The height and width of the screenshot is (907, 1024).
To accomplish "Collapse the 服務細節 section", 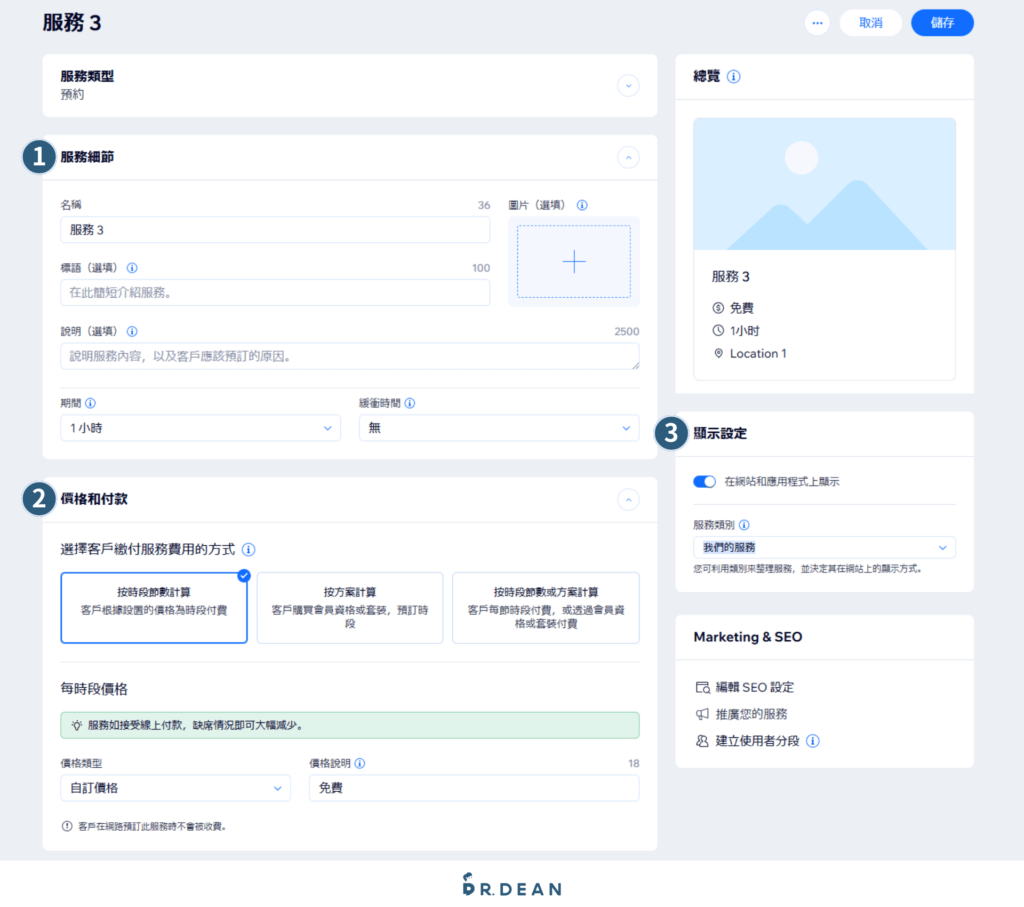I will tap(628, 157).
